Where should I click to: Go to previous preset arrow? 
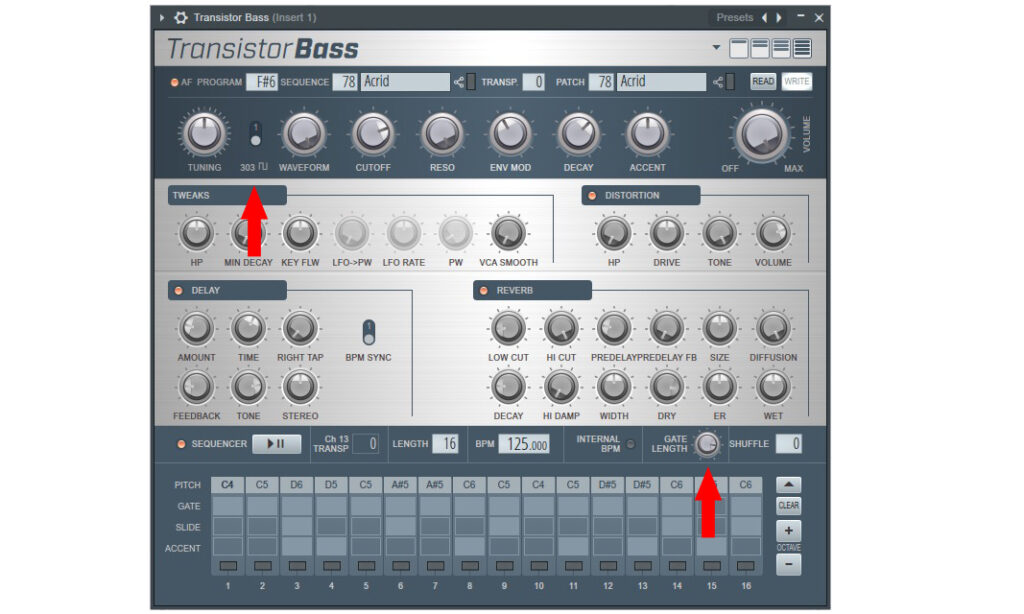(764, 18)
